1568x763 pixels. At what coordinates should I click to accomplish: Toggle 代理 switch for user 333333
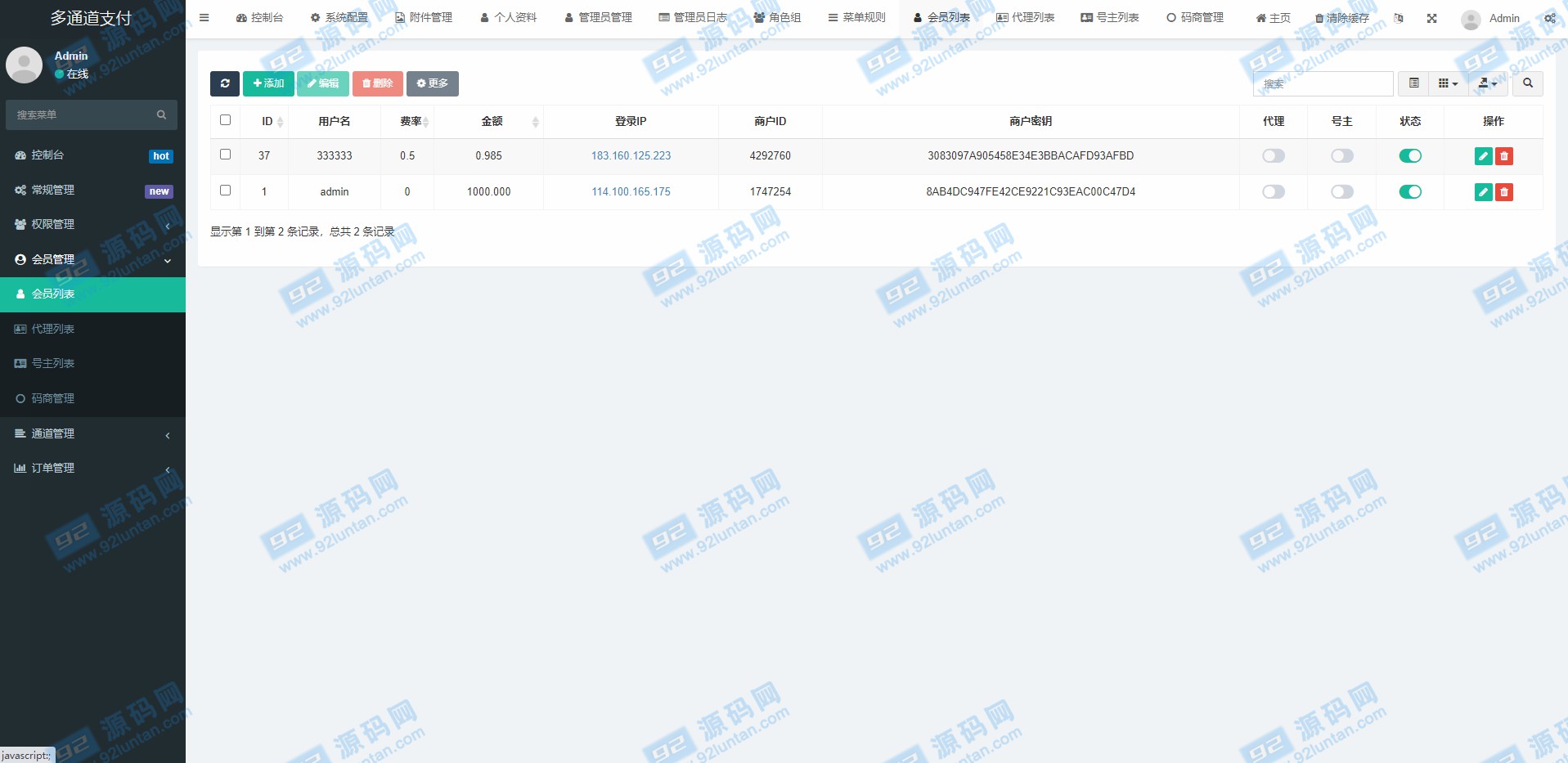(1274, 155)
